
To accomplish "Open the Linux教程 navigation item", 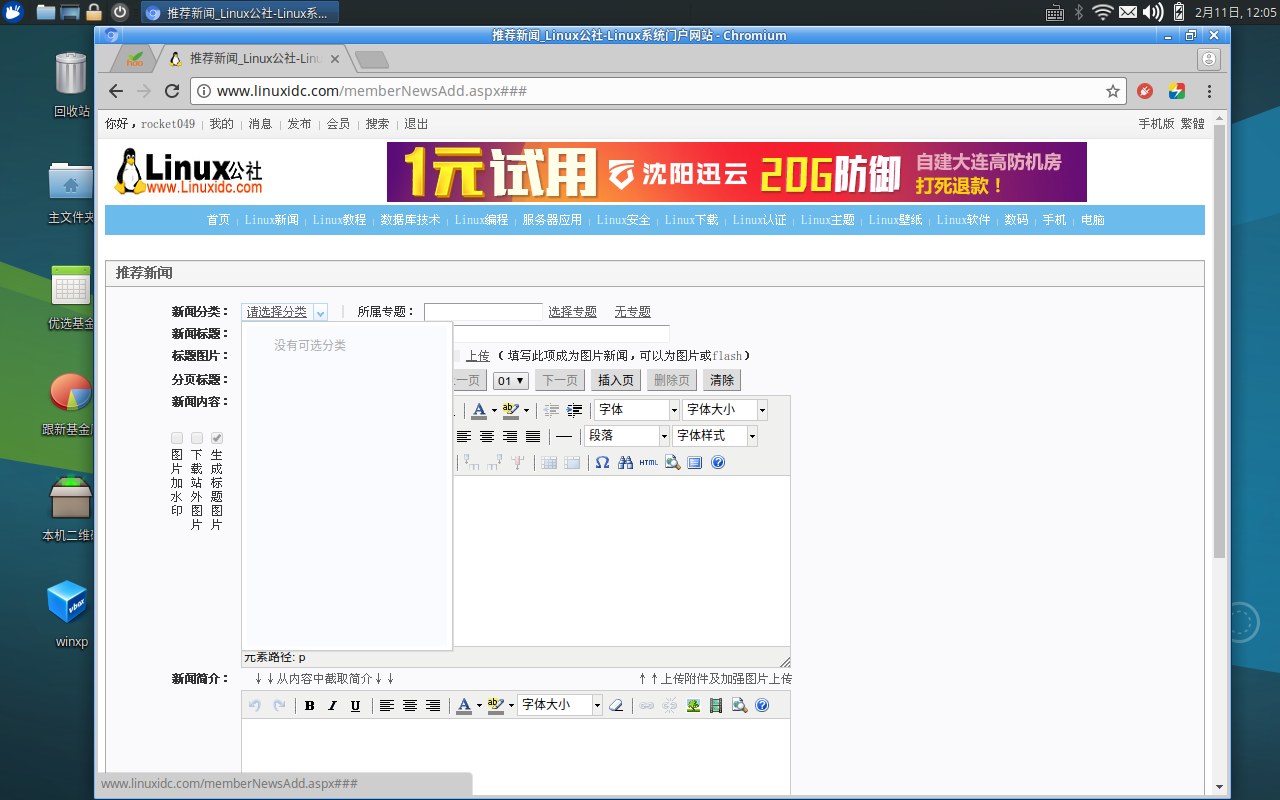I will coord(339,220).
